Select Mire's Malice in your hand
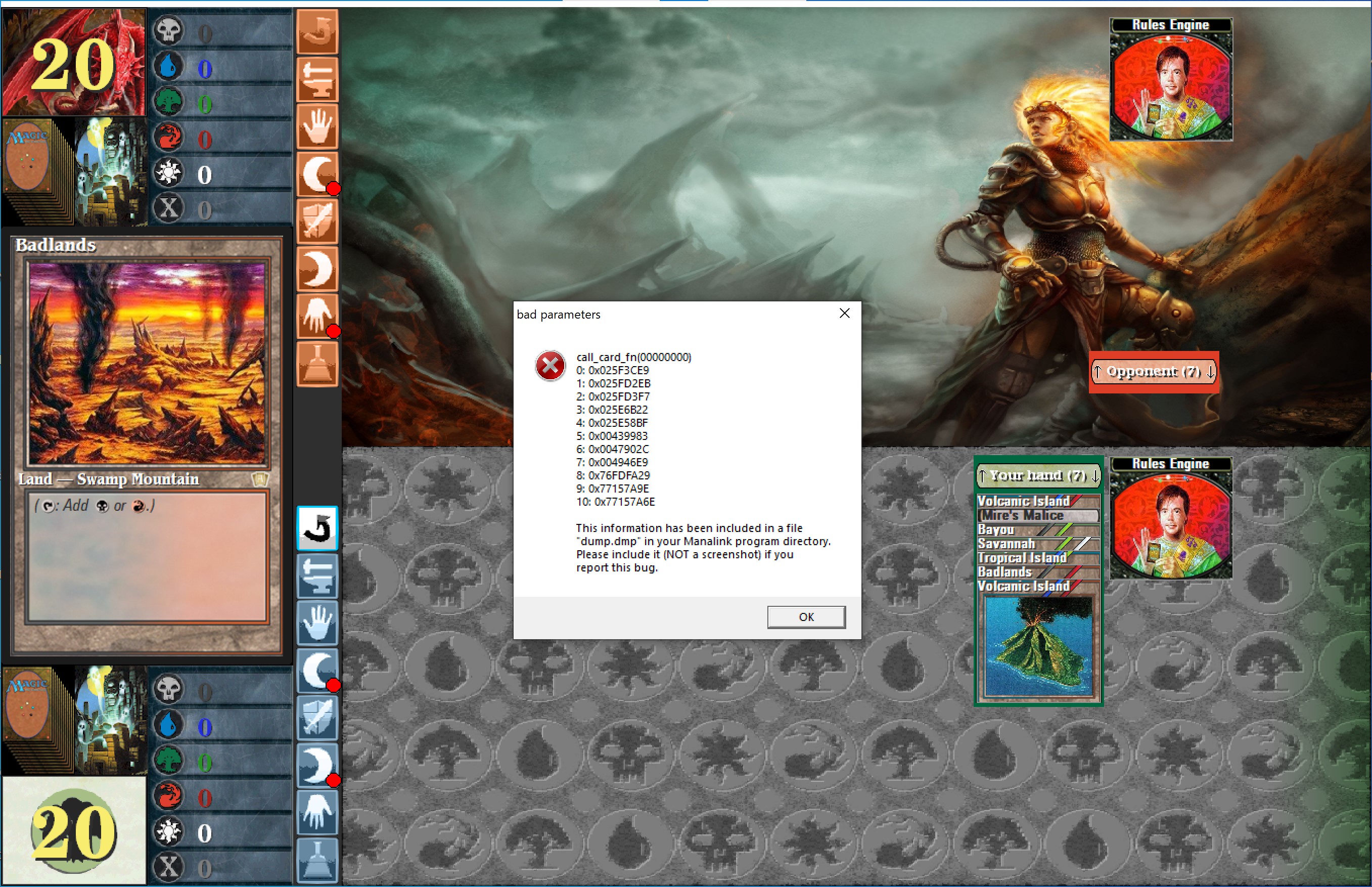Viewport: 1372px width, 887px height. click(x=1038, y=515)
